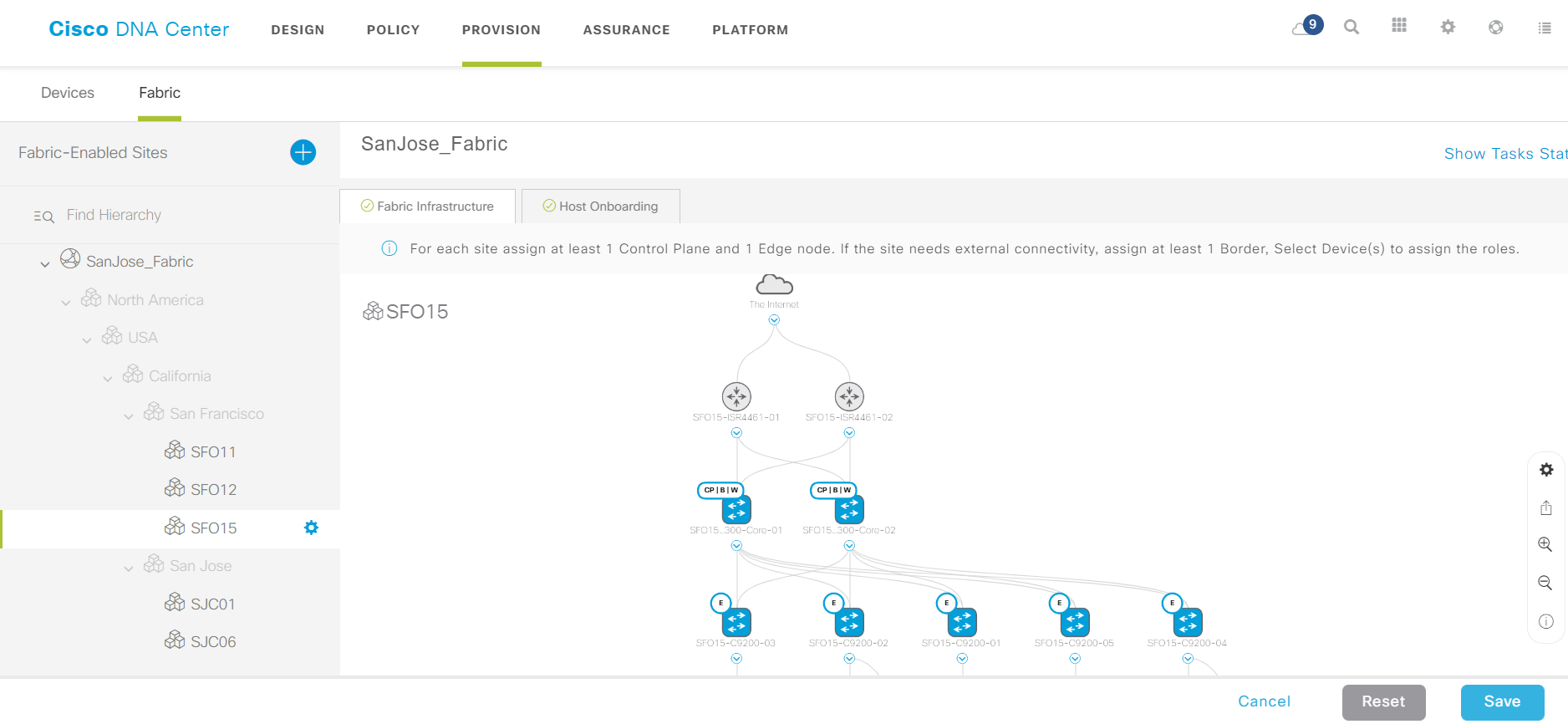Select edge switch SFO15-C9200-05
This screenshot has height=724, width=1568.
click(x=1075, y=622)
